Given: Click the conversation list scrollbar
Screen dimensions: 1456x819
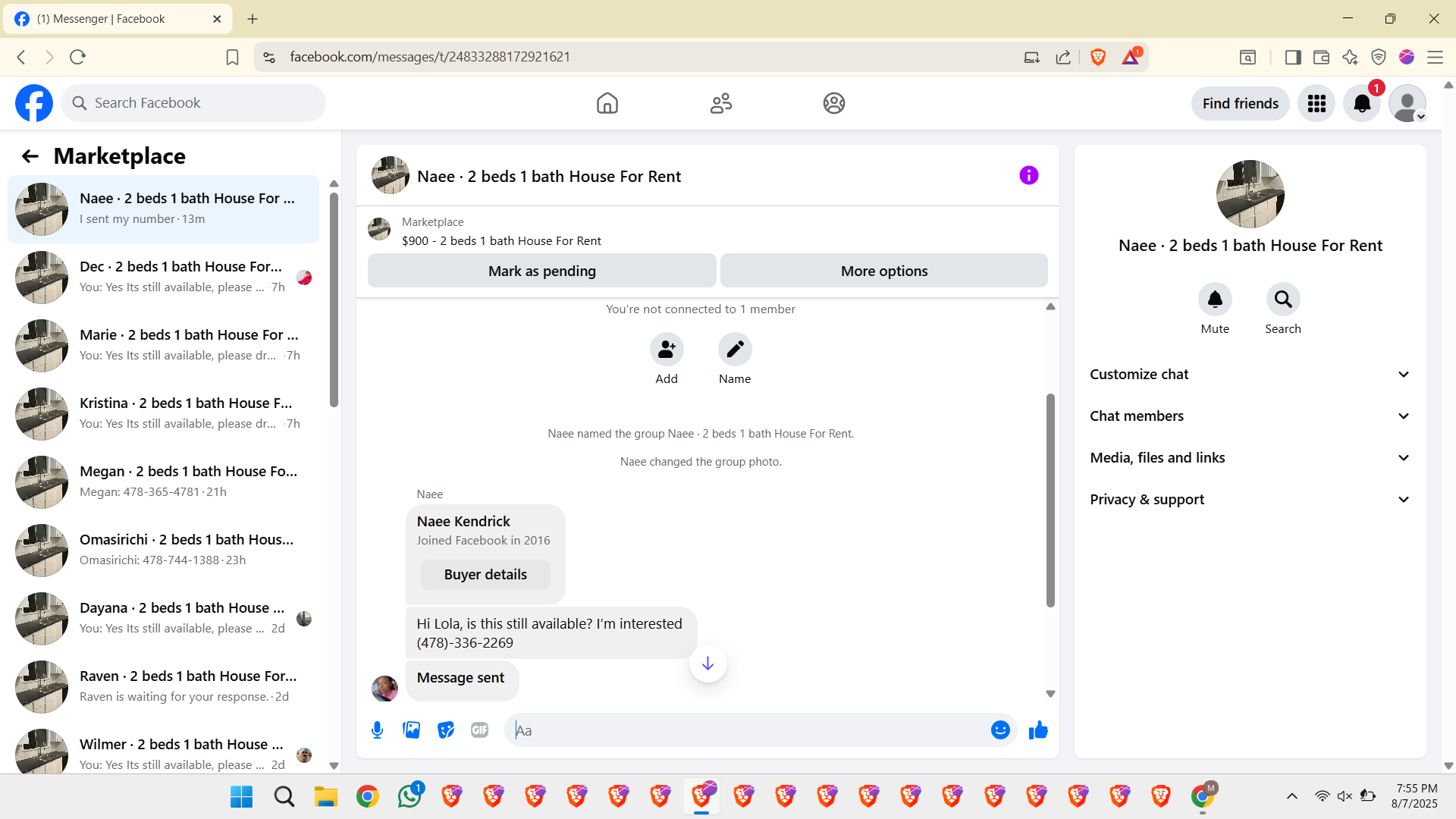Looking at the screenshot, I should click(x=334, y=299).
